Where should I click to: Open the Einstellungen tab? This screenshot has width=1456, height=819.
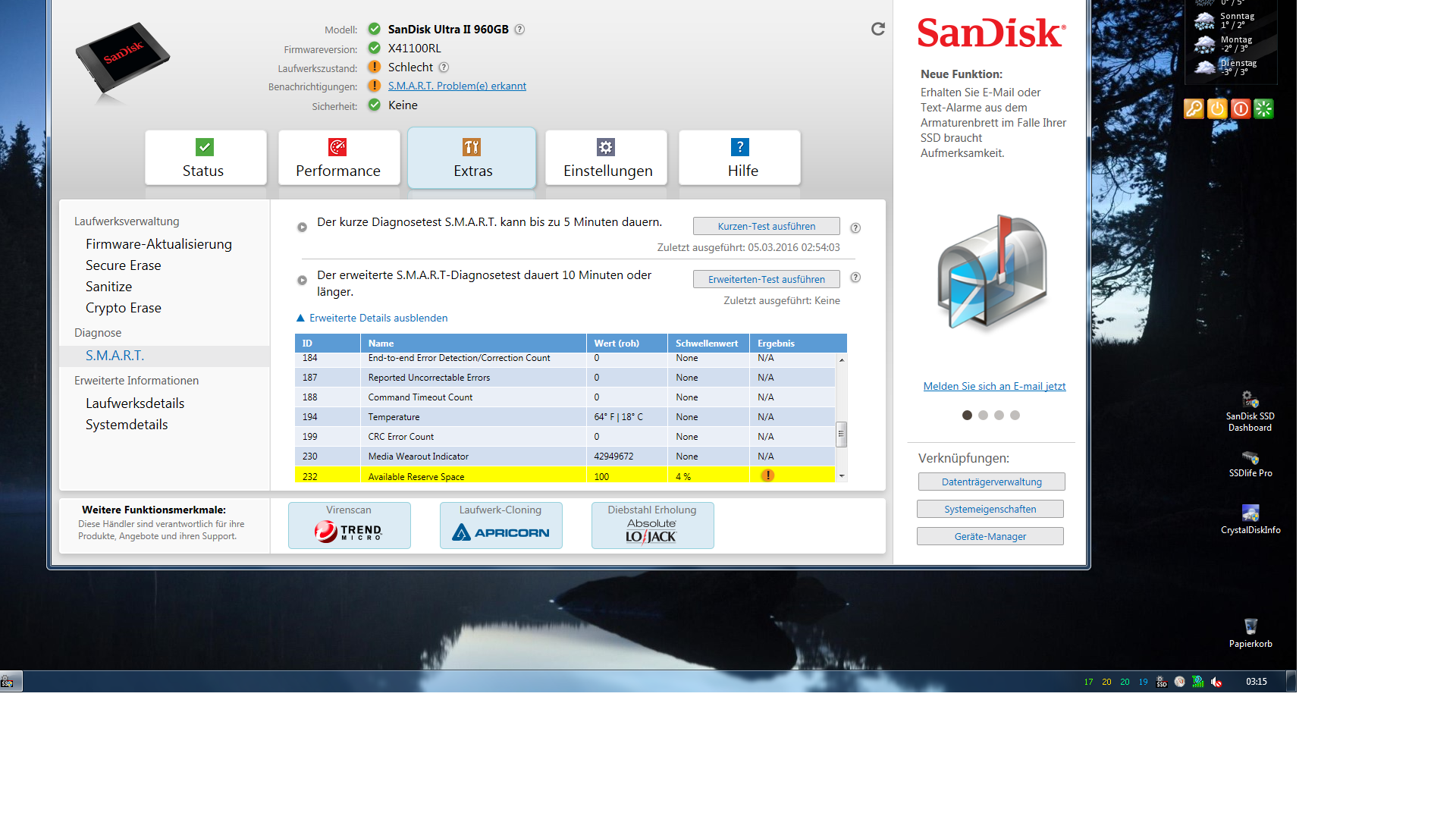click(607, 158)
